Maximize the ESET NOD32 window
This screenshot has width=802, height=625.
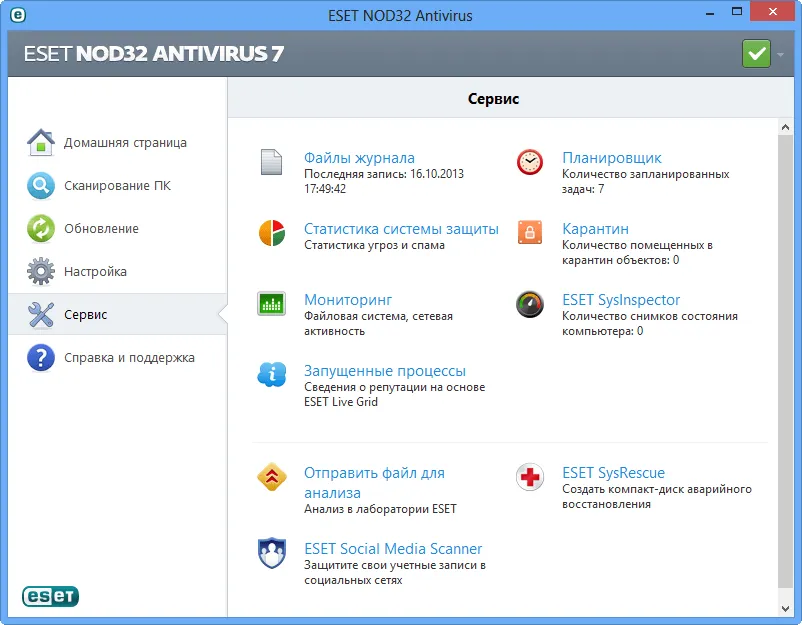click(737, 12)
